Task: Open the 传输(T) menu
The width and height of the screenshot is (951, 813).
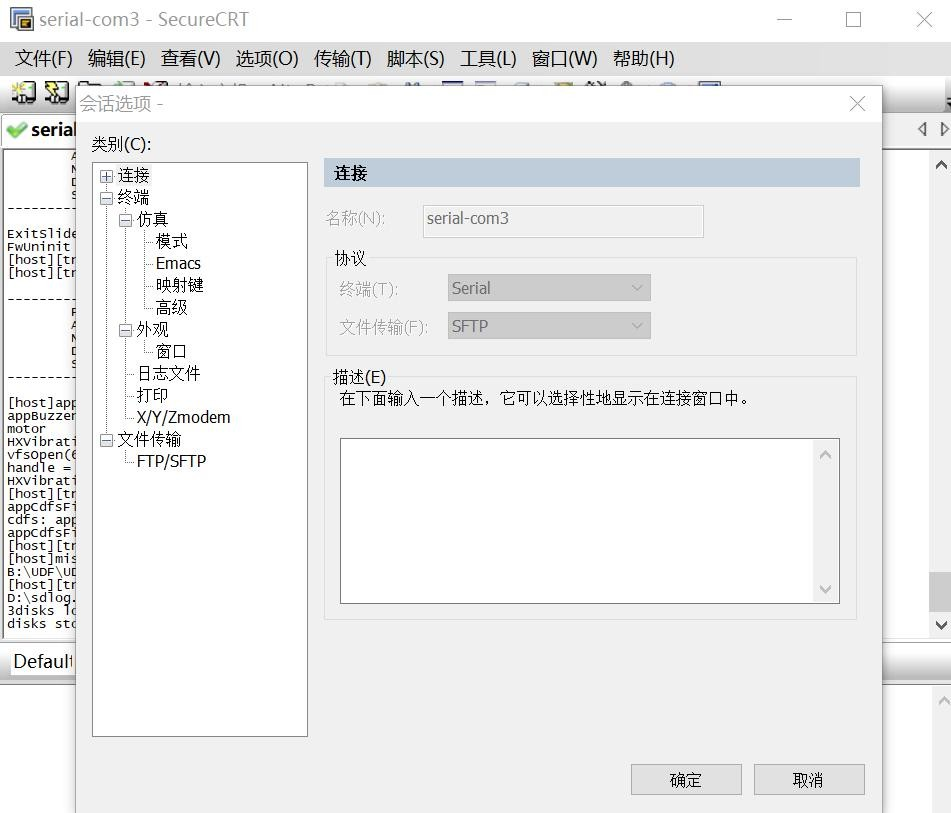Action: tap(343, 58)
